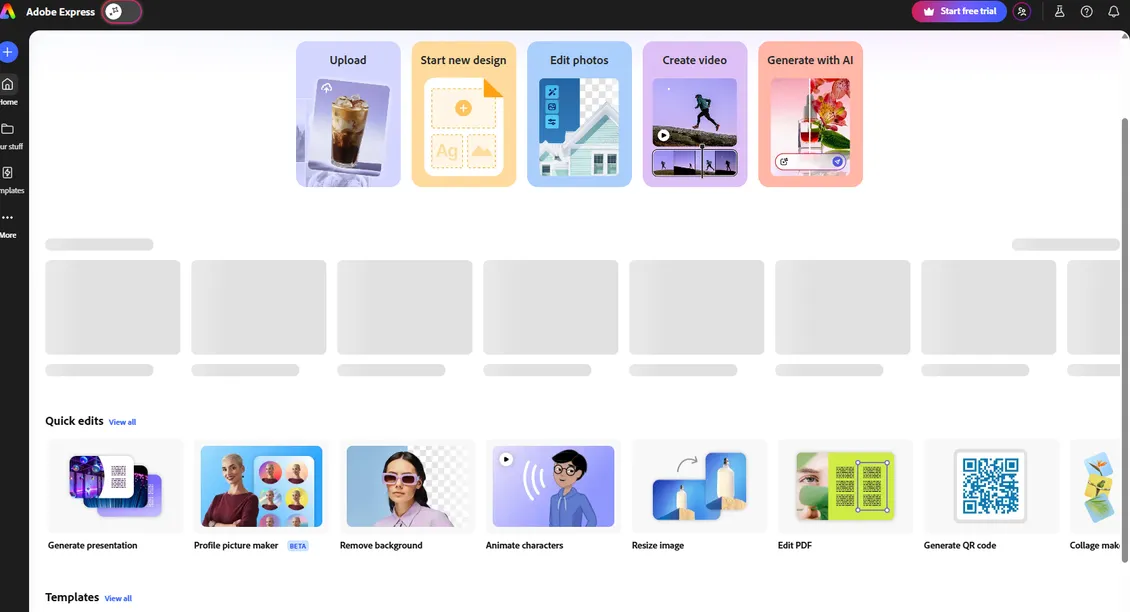Viewport: 1130px width, 612px height.
Task: Click View all next to Quick edits
Action: coord(122,422)
